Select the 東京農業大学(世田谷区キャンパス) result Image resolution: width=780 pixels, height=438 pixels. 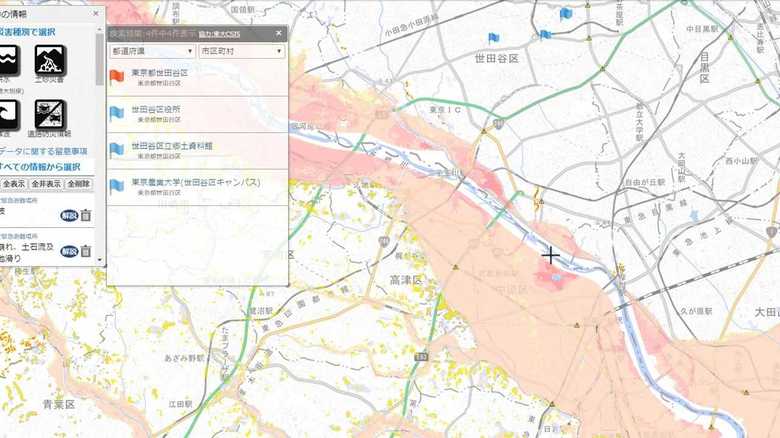coord(197,187)
